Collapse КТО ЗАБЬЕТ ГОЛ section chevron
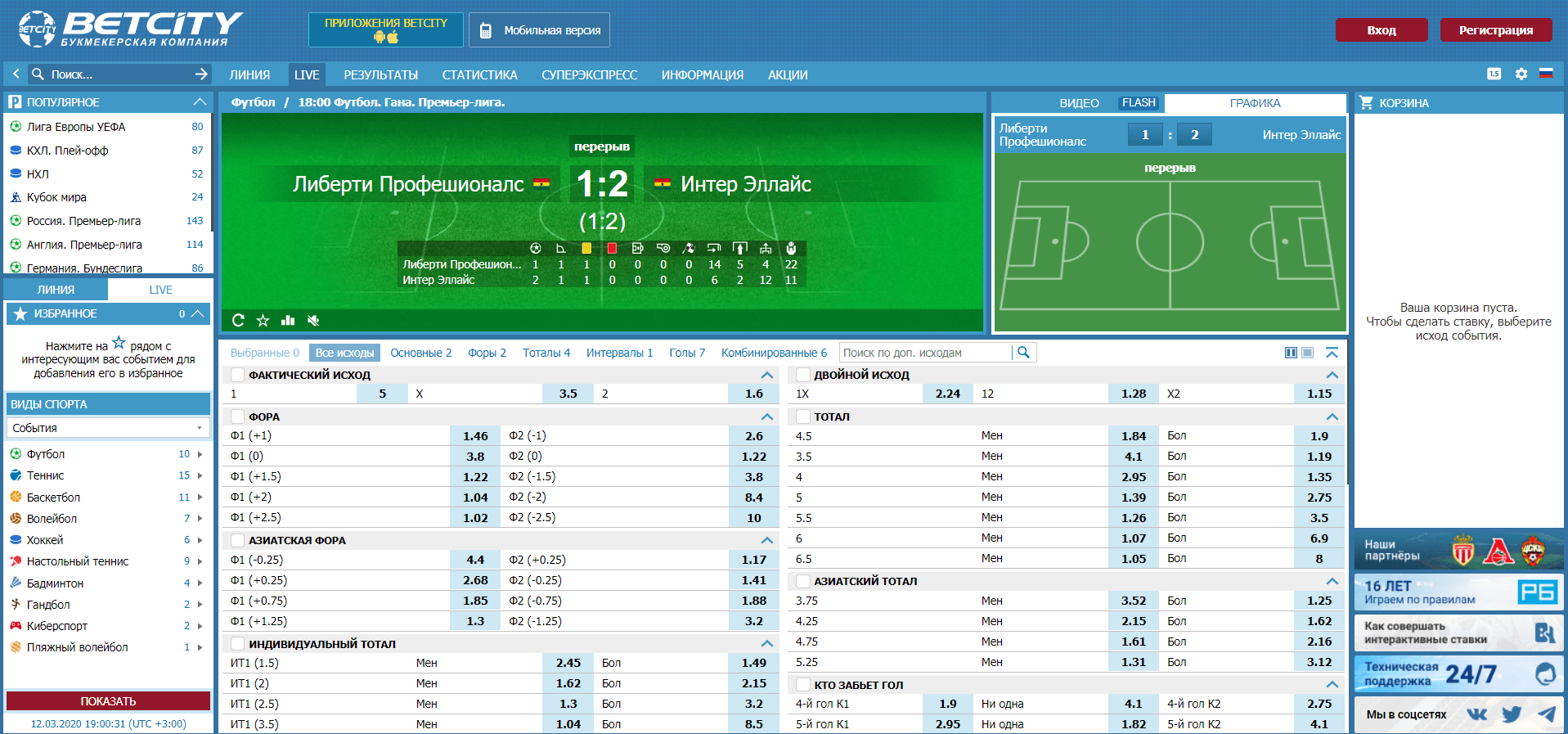Viewport: 1568px width, 734px height. [x=1332, y=685]
